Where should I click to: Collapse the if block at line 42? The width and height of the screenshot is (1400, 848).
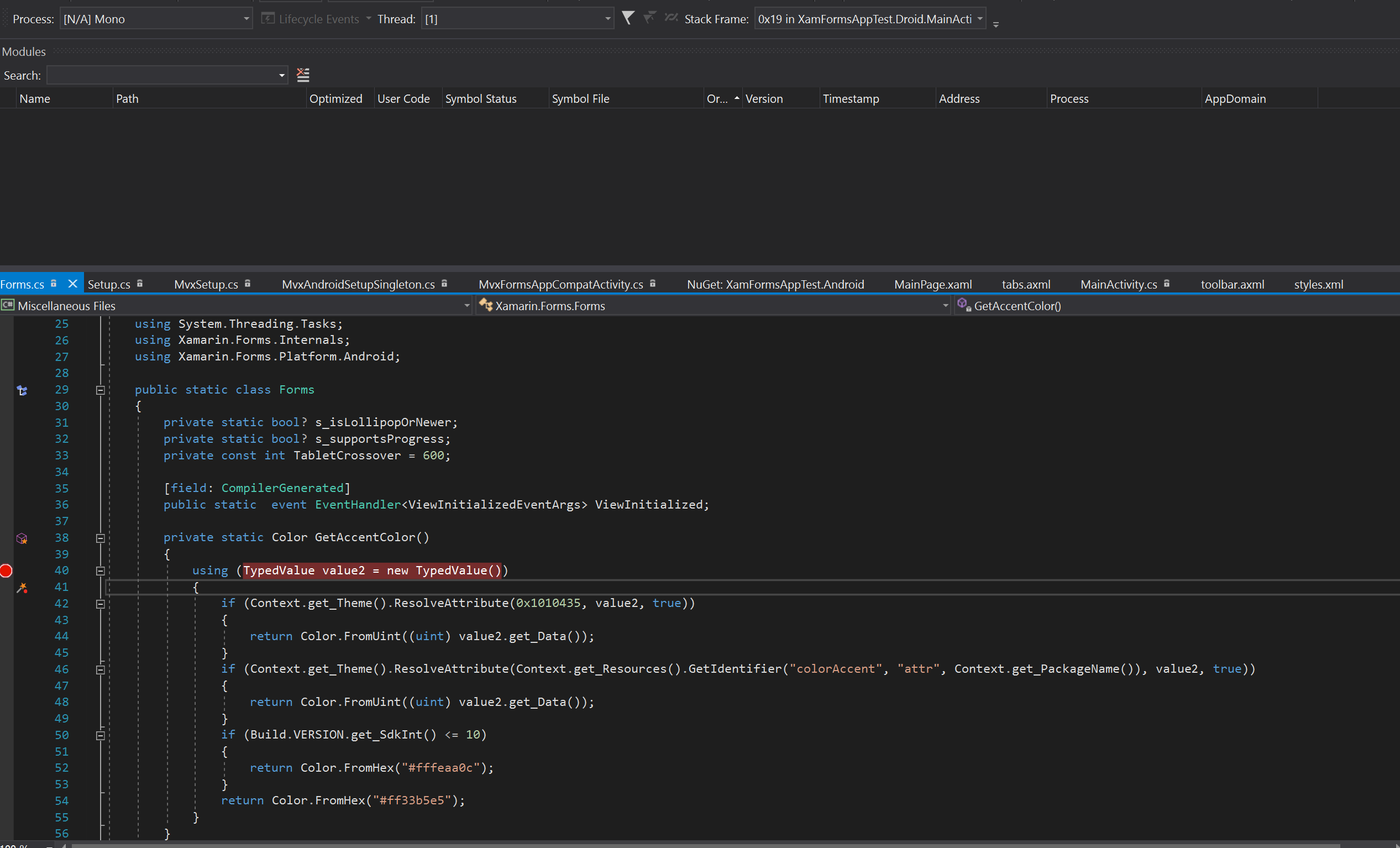(101, 604)
